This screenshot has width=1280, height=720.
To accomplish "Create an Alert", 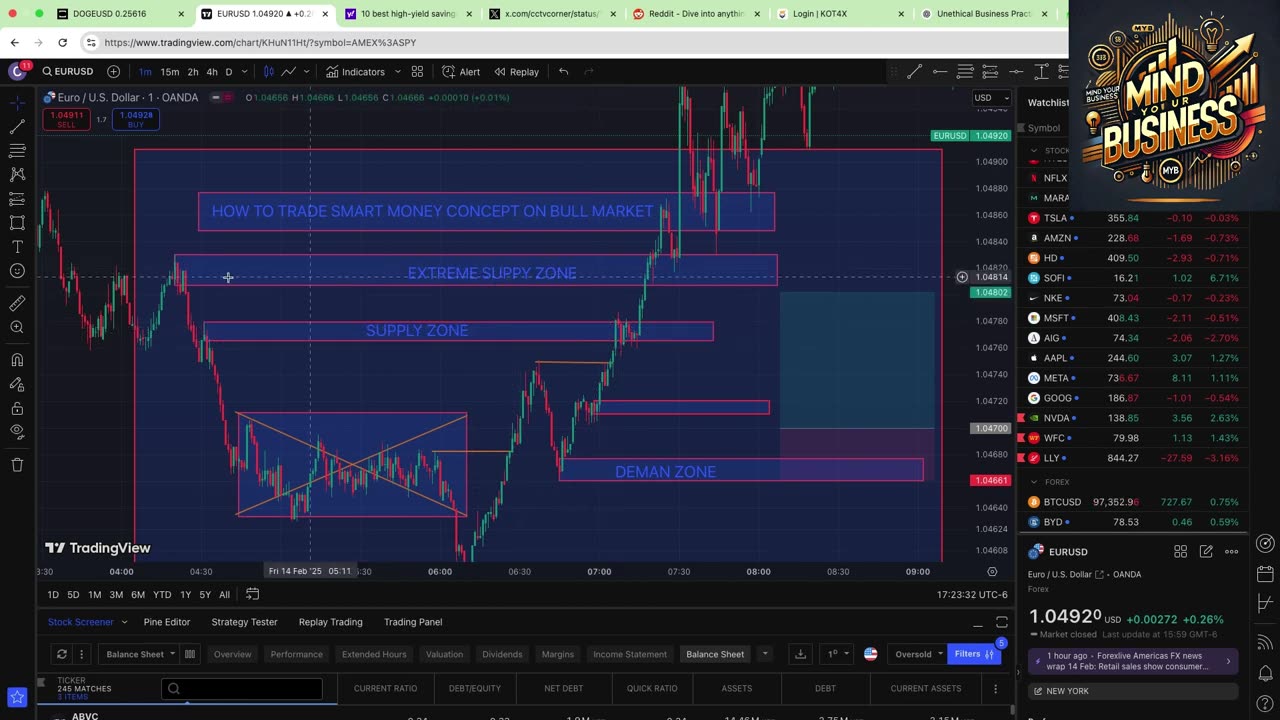I will [x=461, y=72].
